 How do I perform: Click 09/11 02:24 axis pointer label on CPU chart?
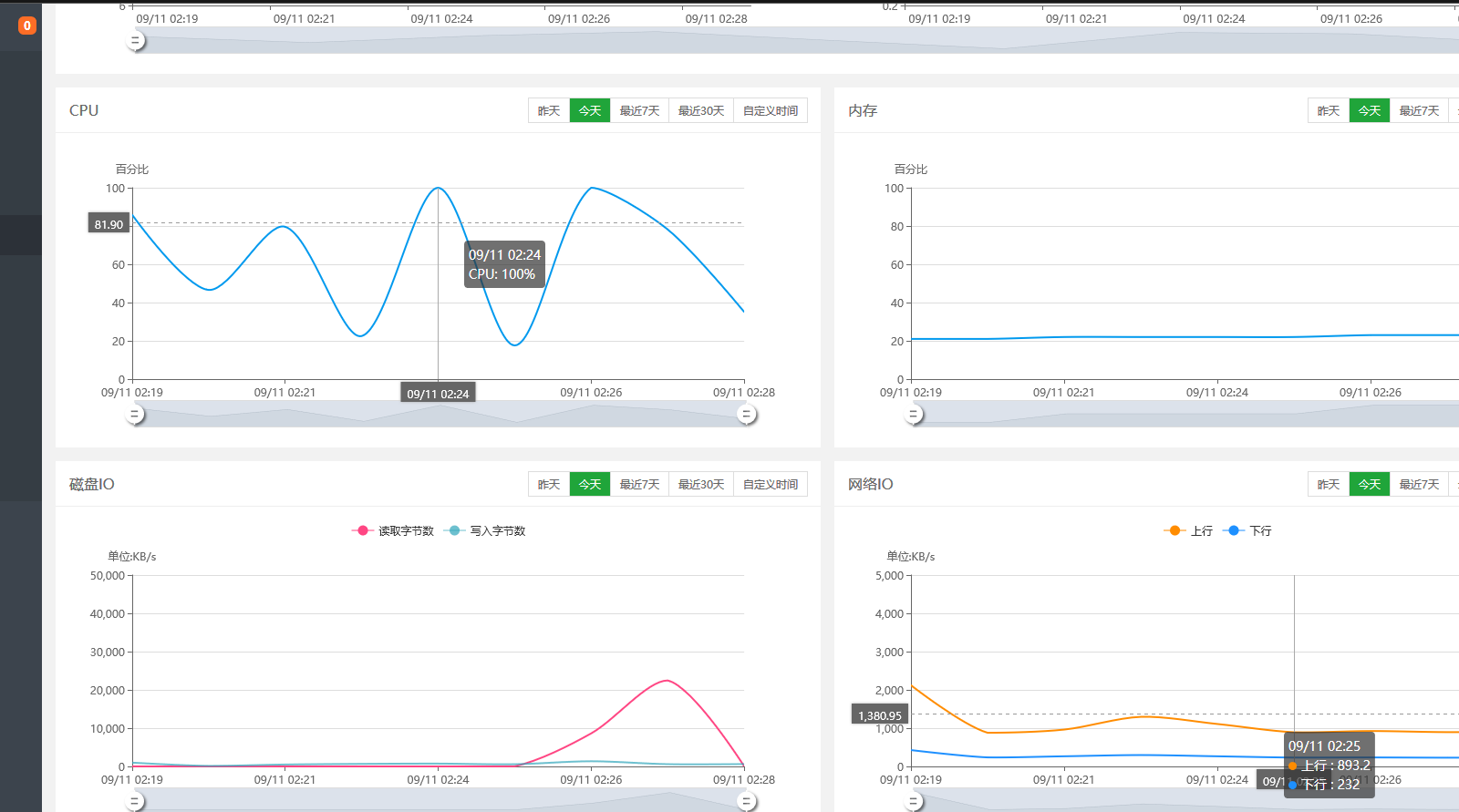pos(438,394)
